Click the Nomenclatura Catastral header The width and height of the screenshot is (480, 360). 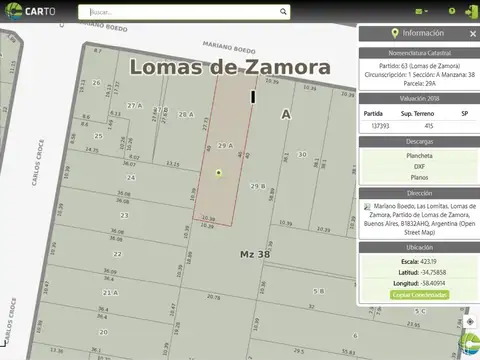point(420,53)
